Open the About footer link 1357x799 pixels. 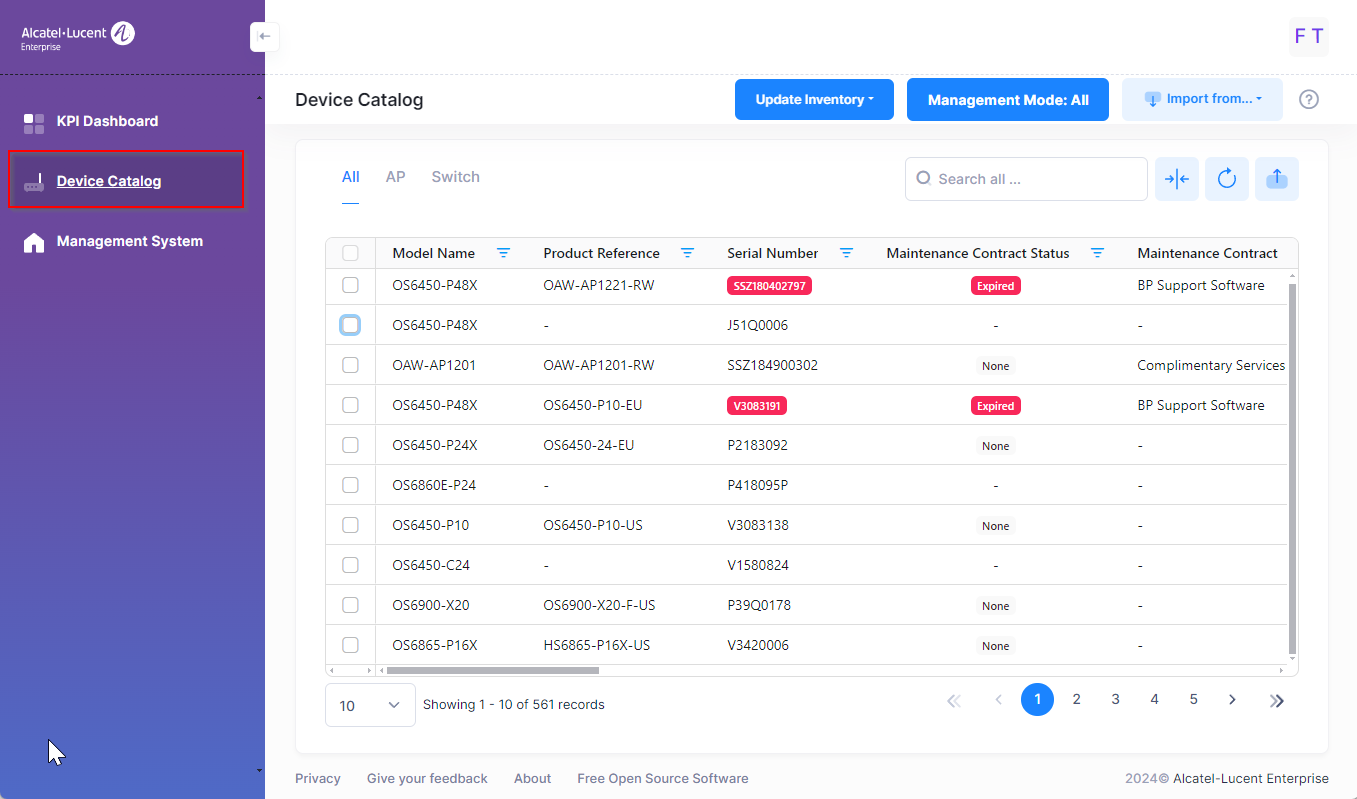[532, 778]
